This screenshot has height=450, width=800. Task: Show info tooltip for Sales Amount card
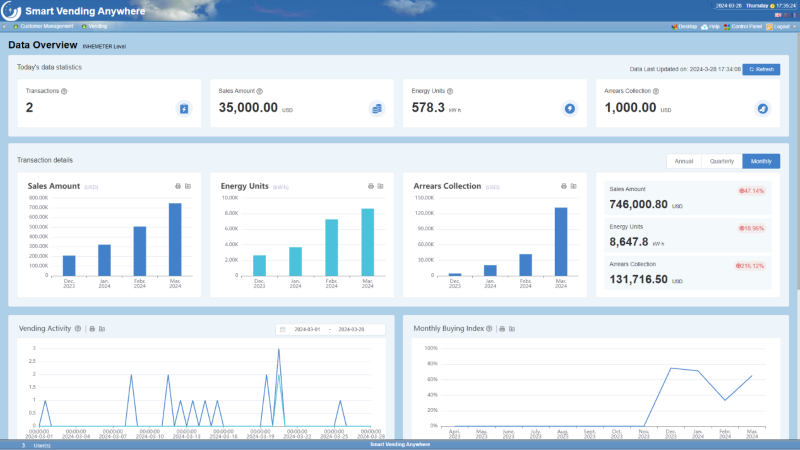(260, 91)
